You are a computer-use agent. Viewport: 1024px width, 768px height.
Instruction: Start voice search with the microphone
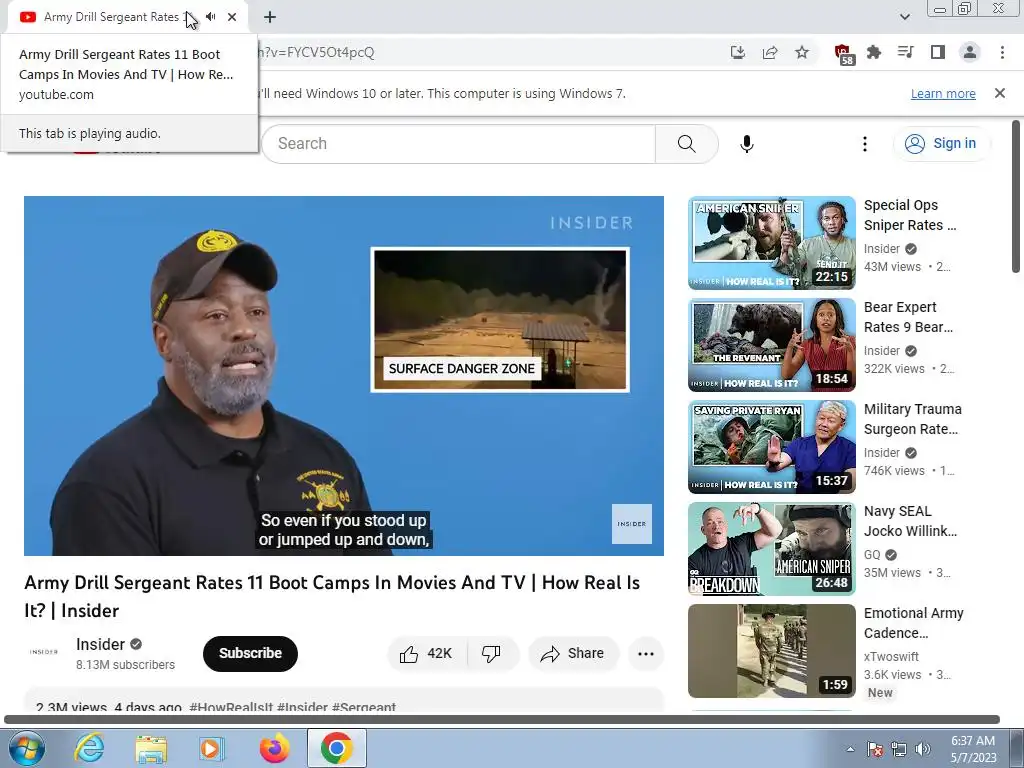pos(747,144)
